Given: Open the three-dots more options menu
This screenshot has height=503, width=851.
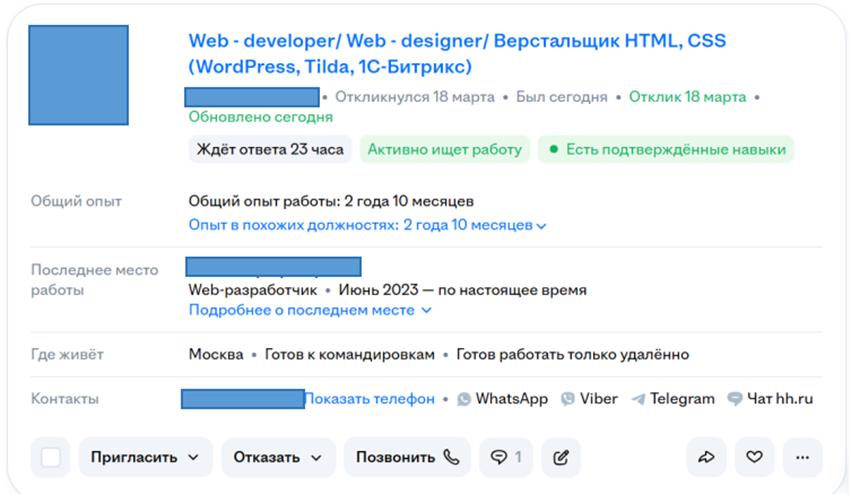Looking at the screenshot, I should (803, 457).
